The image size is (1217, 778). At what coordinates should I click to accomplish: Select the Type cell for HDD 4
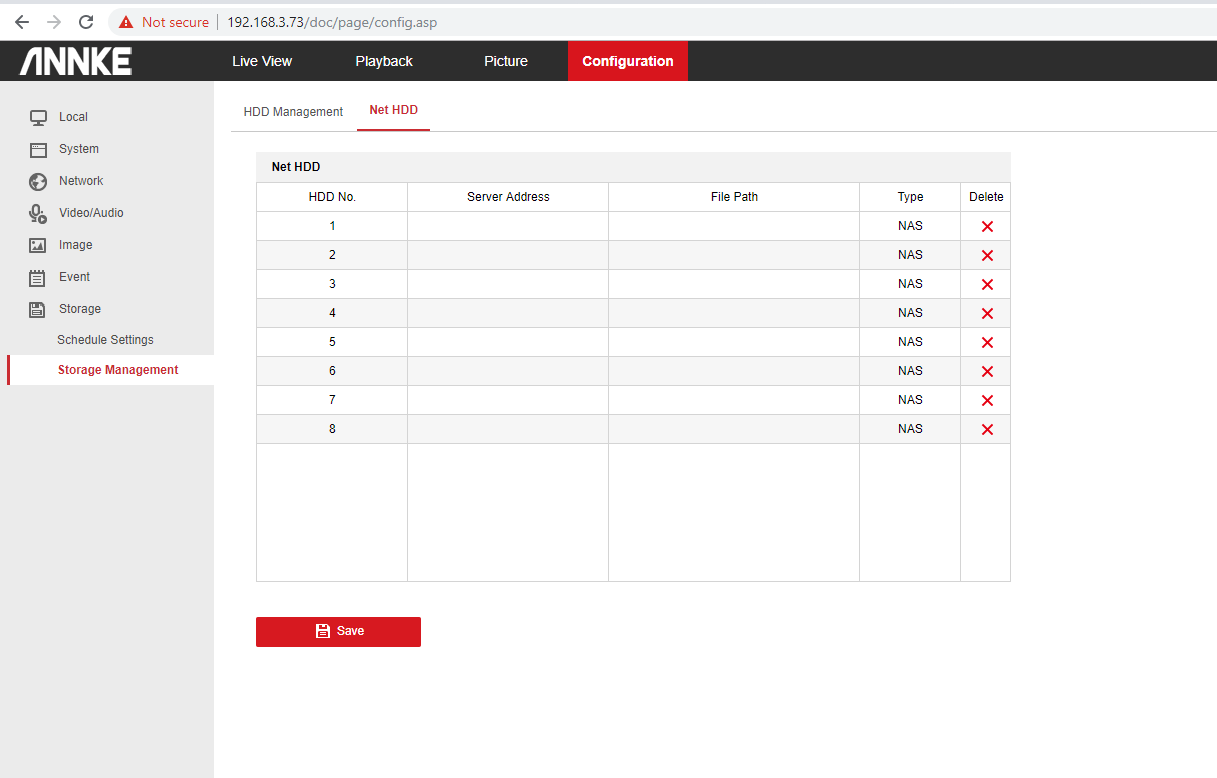coord(910,313)
